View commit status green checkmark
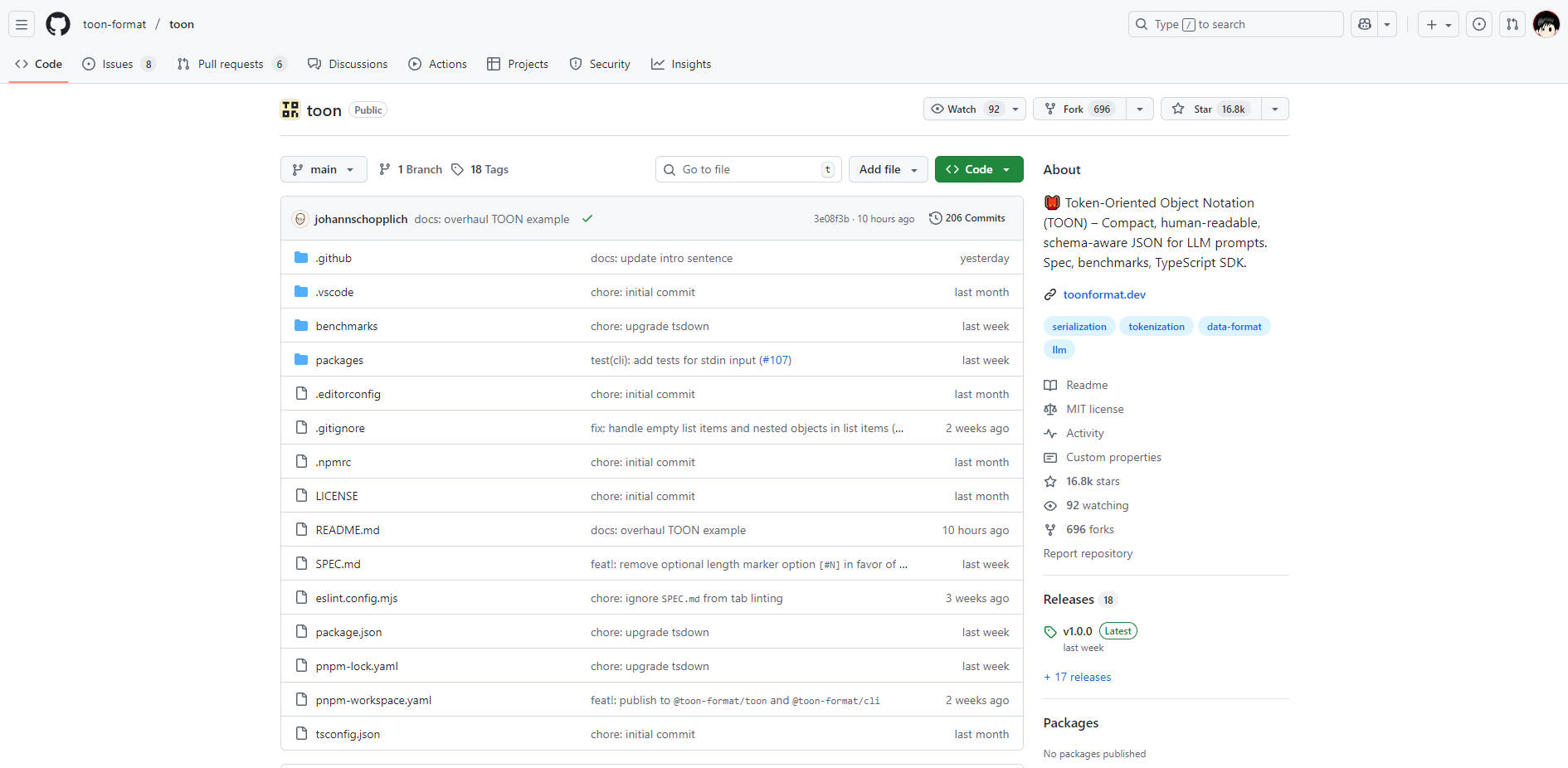1568x768 pixels. pyautogui.click(x=587, y=219)
